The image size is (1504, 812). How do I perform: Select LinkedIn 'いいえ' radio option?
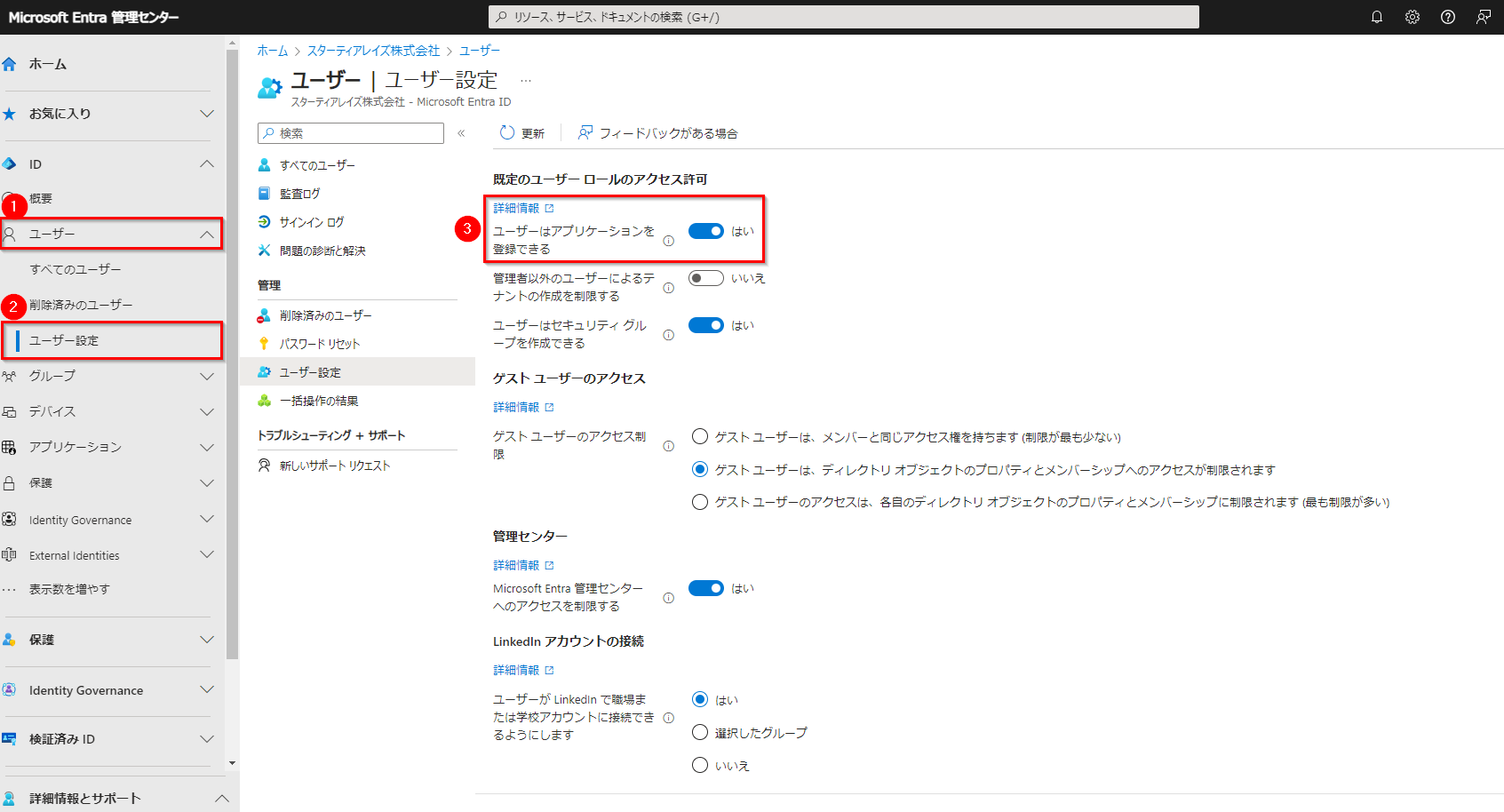coord(700,765)
